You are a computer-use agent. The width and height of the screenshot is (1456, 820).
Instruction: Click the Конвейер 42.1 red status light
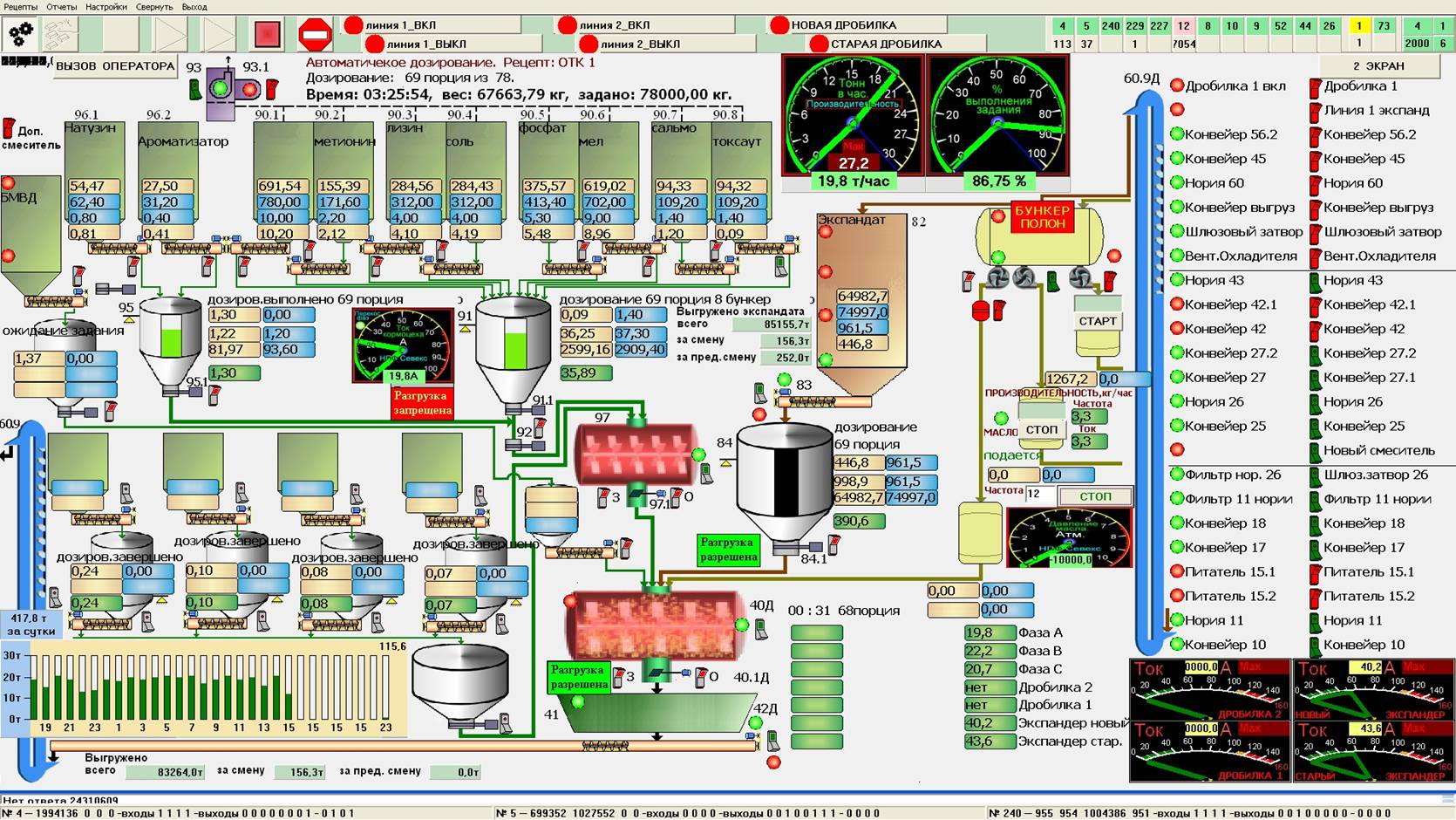tap(1177, 304)
